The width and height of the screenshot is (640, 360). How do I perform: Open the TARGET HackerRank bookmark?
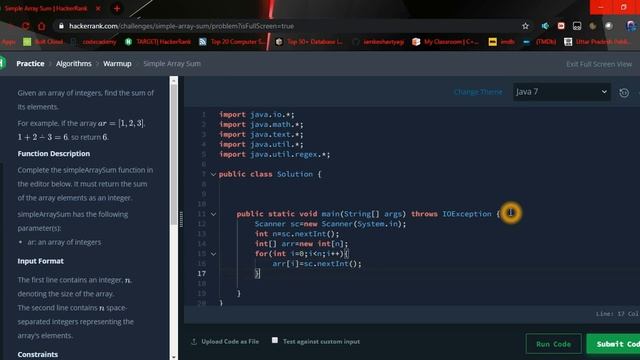158,42
